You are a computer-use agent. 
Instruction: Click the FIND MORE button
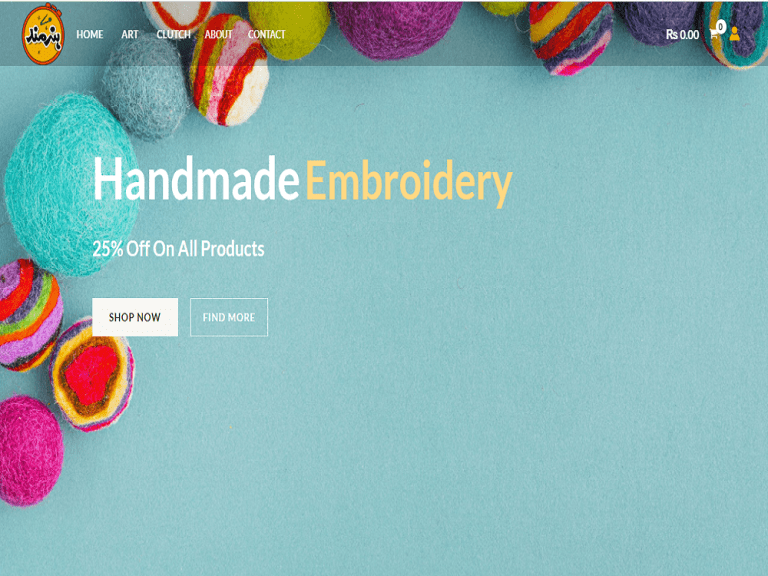(x=229, y=317)
